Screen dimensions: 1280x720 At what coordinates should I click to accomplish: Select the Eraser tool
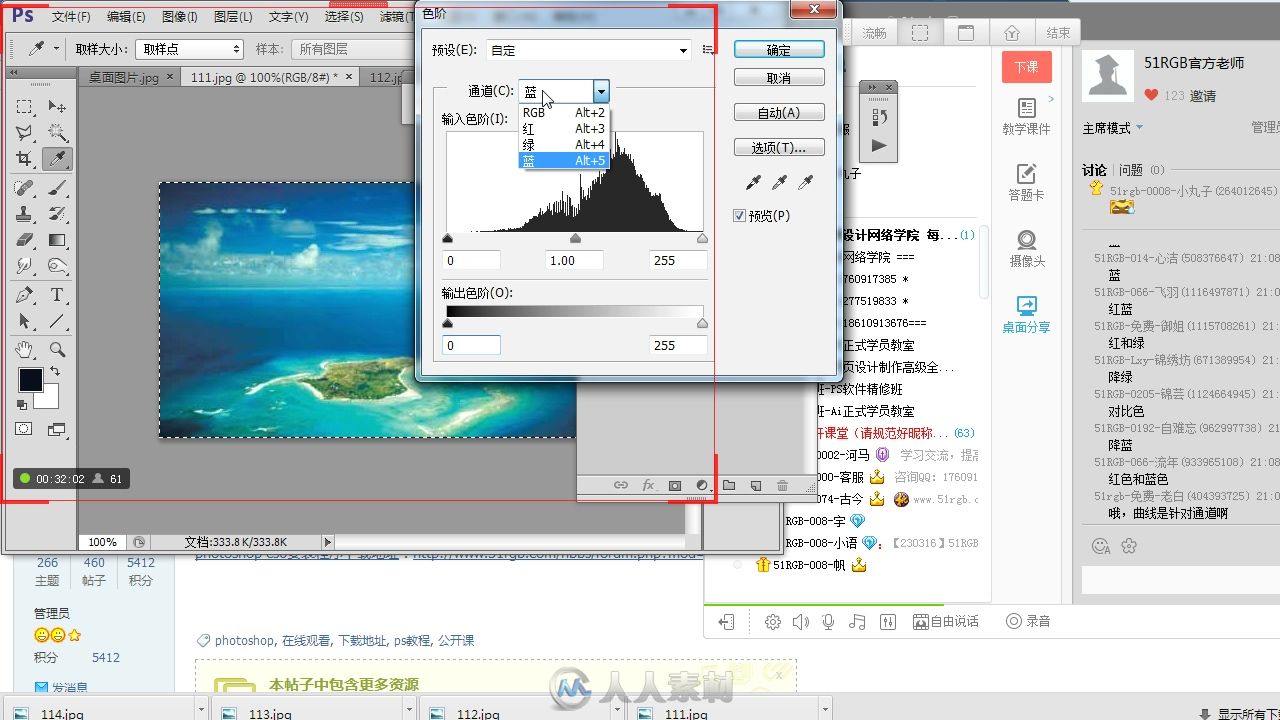tap(25, 240)
